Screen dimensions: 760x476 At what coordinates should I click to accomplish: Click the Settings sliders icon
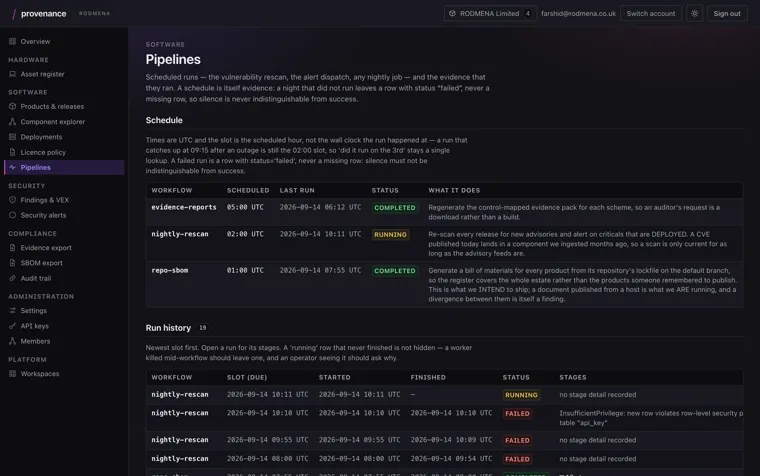(x=13, y=311)
